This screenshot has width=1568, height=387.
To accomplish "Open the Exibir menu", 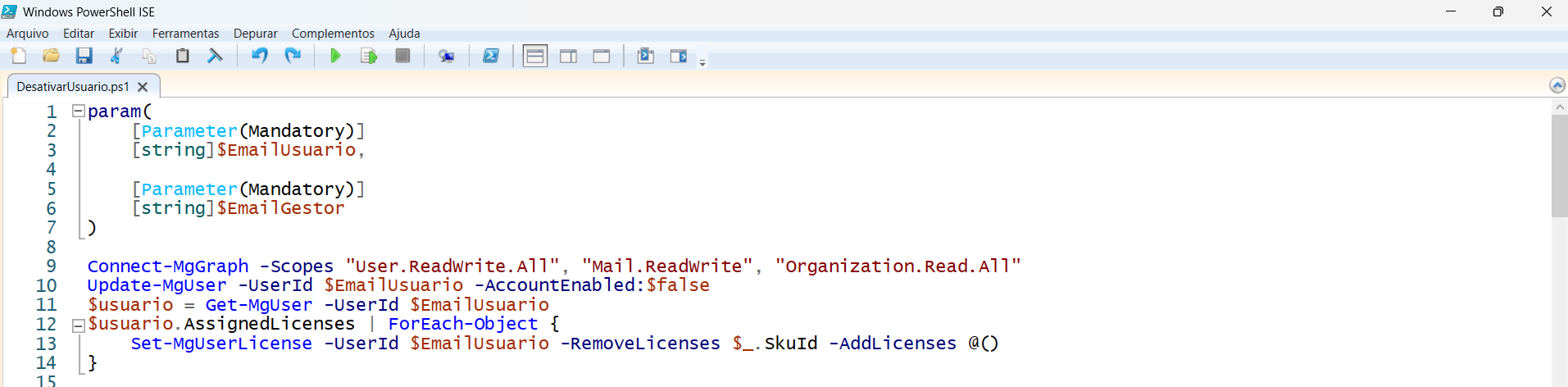I will click(x=123, y=34).
